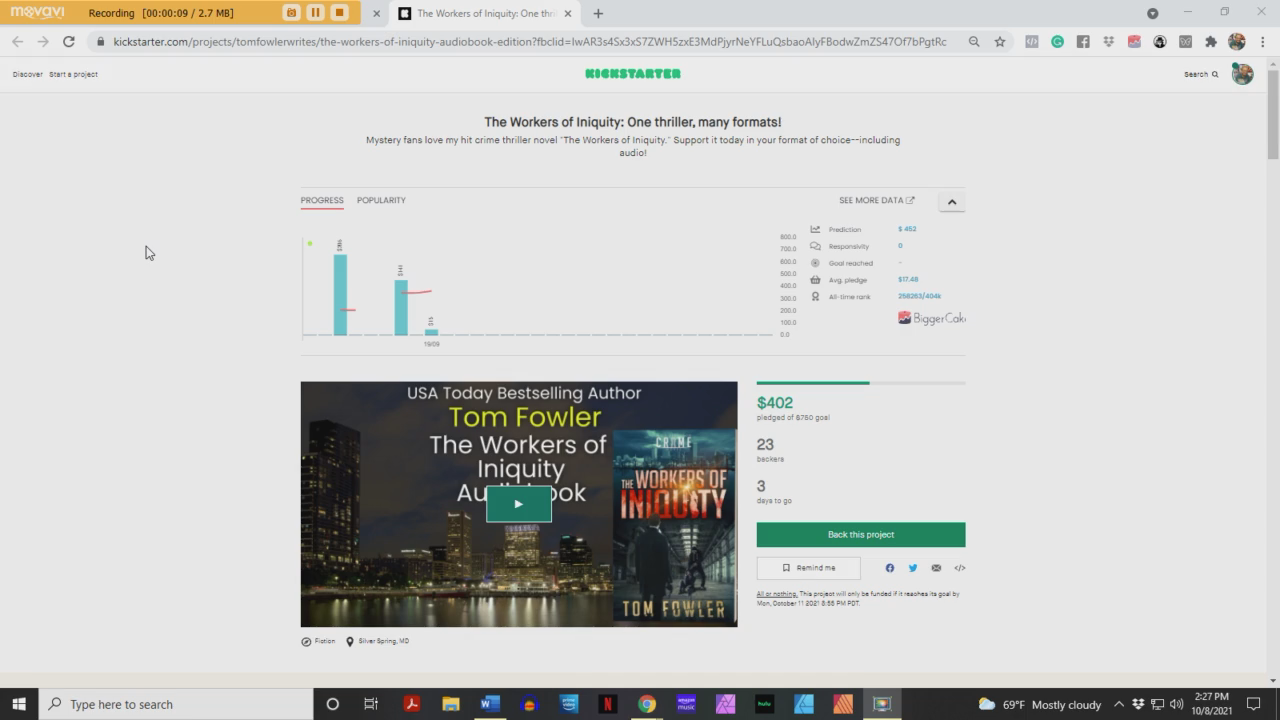Image resolution: width=1280 pixels, height=720 pixels.
Task: Open Word from the taskbar
Action: (x=489, y=704)
